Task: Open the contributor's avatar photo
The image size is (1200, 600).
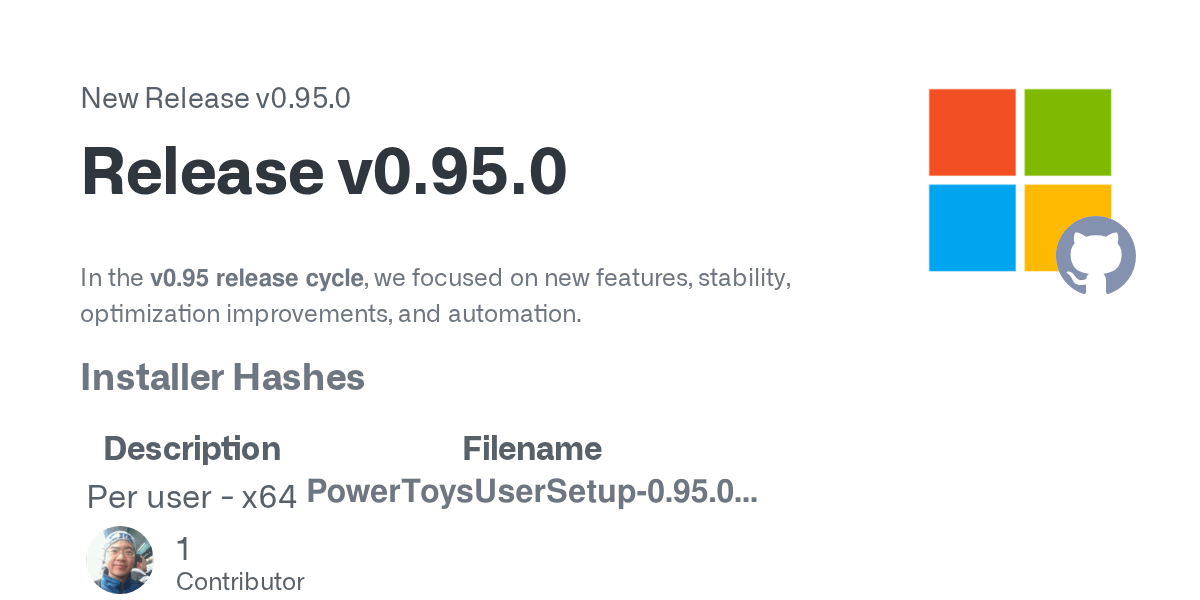Action: tap(120, 560)
